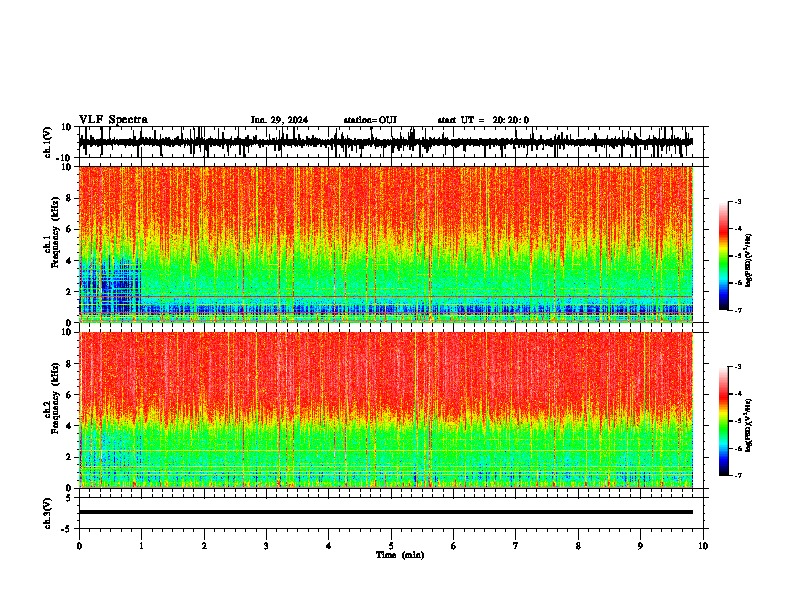The image size is (792, 612).
Task: Click the ch.1 spectrogram color scale bar
Action: tap(724, 256)
